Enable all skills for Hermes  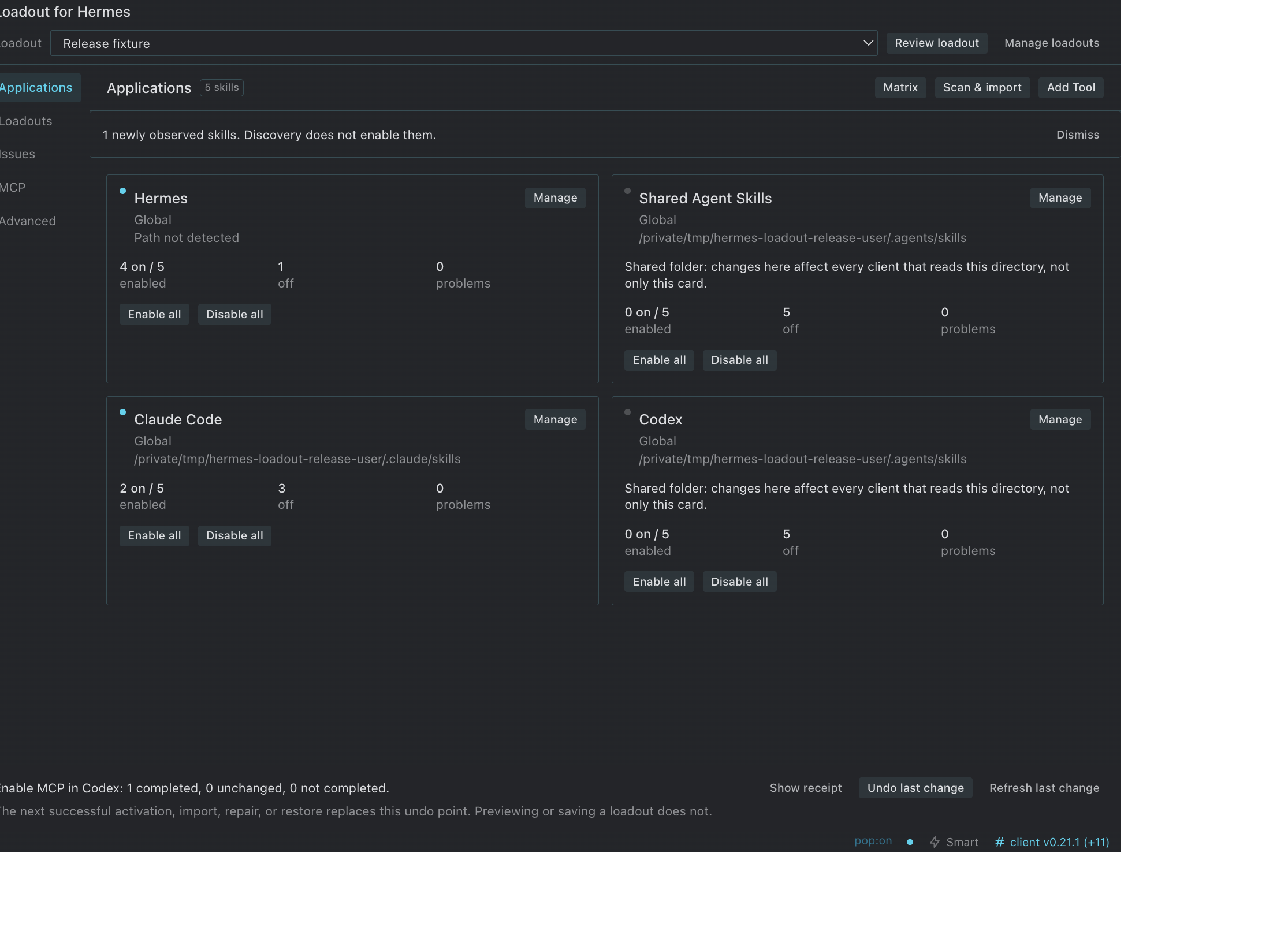tap(154, 314)
